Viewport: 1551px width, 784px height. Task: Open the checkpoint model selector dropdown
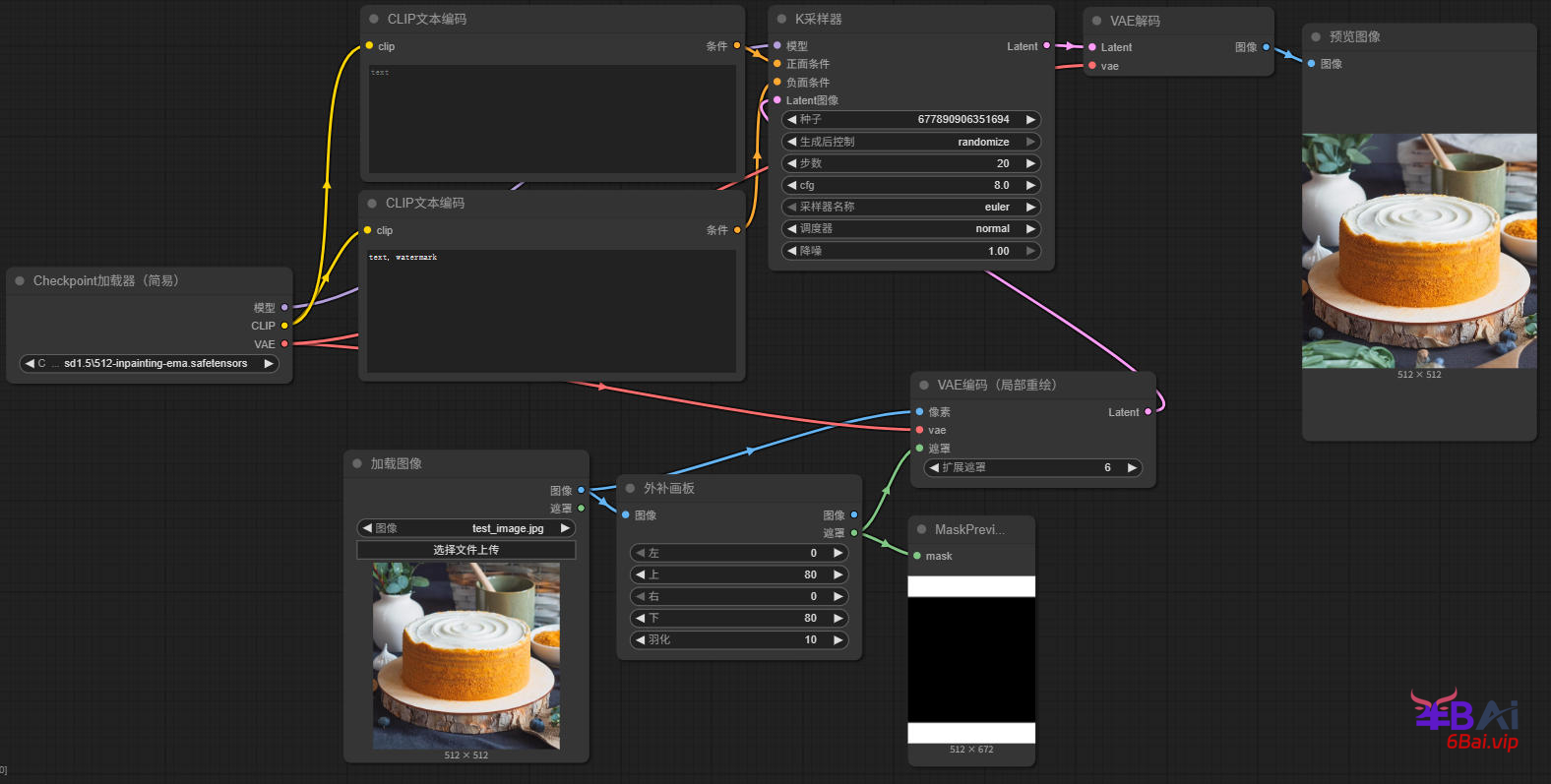click(149, 364)
